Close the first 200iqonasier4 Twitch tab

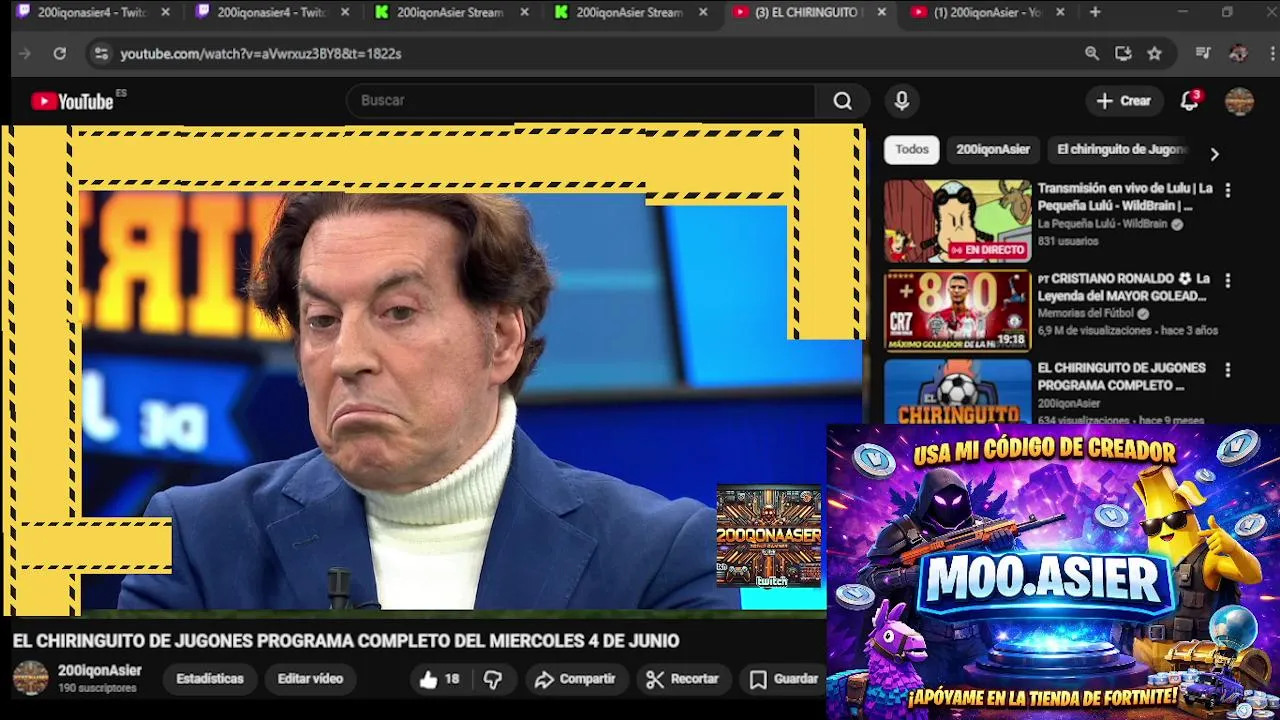coord(165,13)
